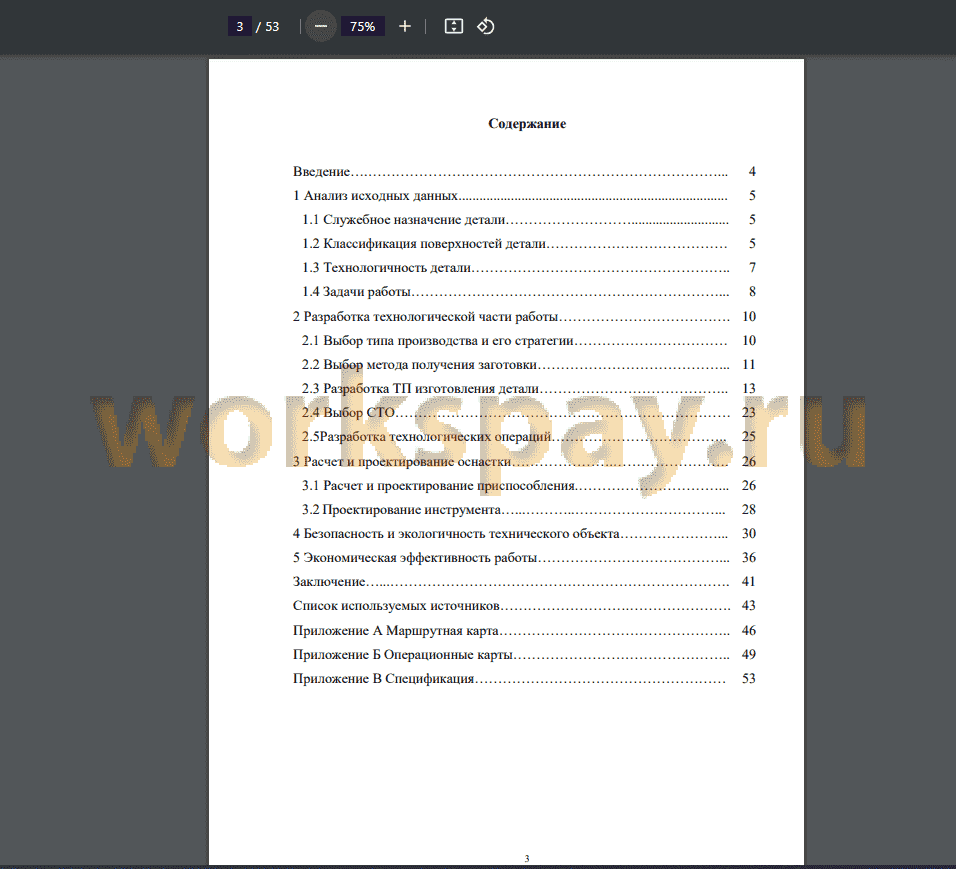This screenshot has height=869, width=956.
Task: Click page number 41 beside Заключение
Action: tap(749, 582)
